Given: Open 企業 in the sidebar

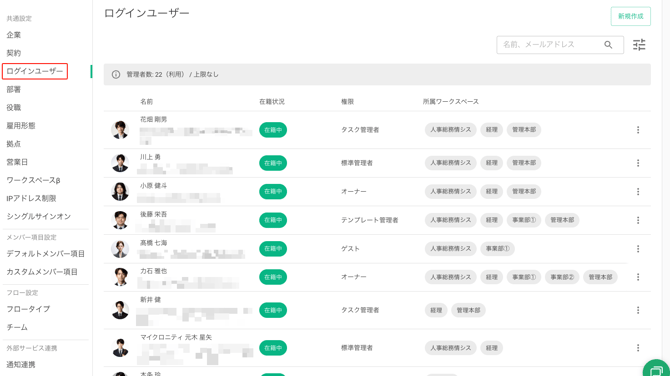Looking at the screenshot, I should (14, 35).
